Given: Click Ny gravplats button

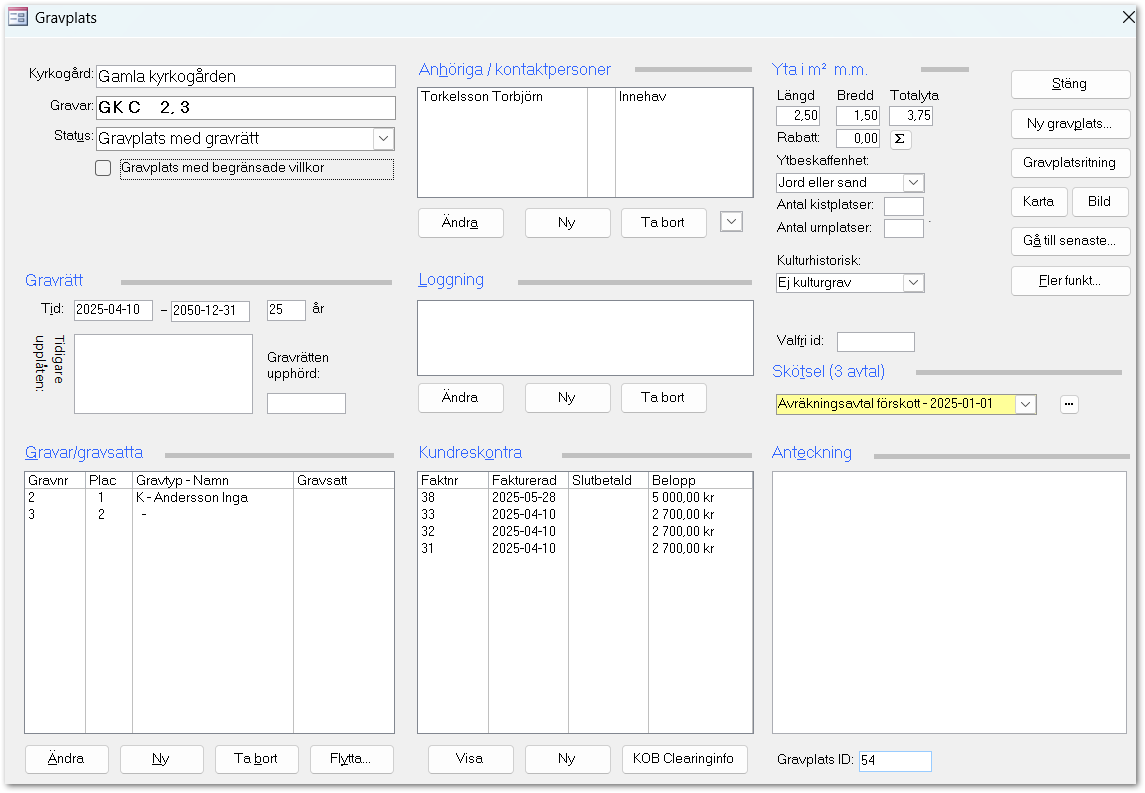Looking at the screenshot, I should pyautogui.click(x=1069, y=124).
